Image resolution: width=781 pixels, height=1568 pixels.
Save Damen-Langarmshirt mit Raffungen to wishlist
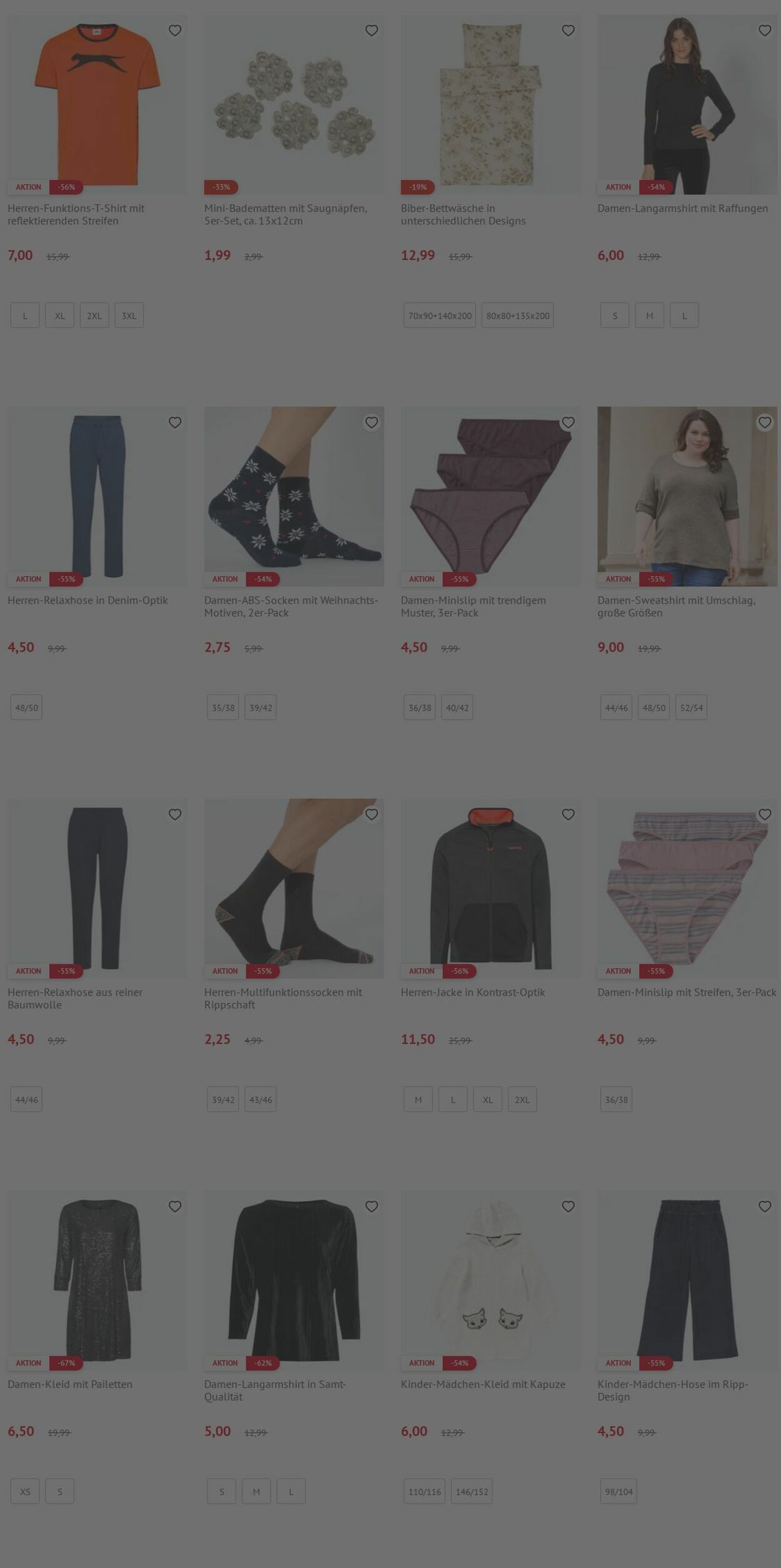point(765,30)
